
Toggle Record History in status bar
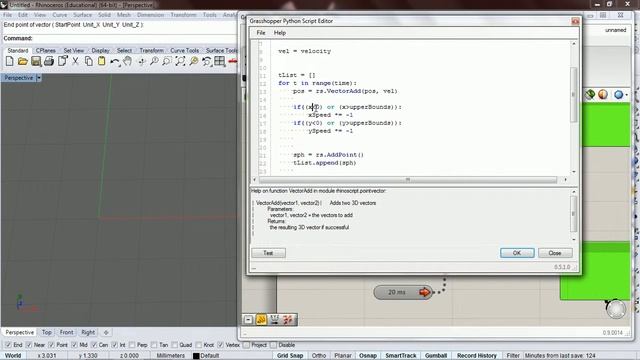tap(477, 356)
